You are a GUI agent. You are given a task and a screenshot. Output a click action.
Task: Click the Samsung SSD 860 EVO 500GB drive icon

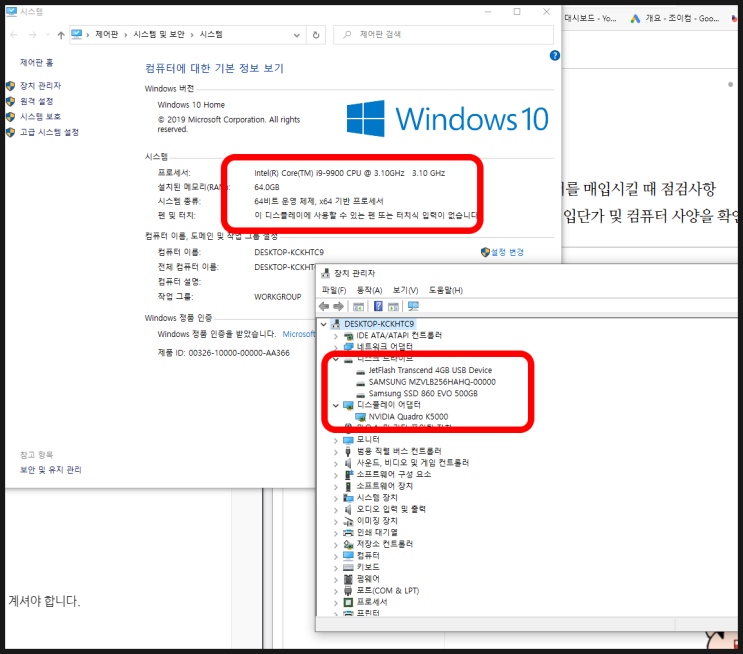click(361, 394)
